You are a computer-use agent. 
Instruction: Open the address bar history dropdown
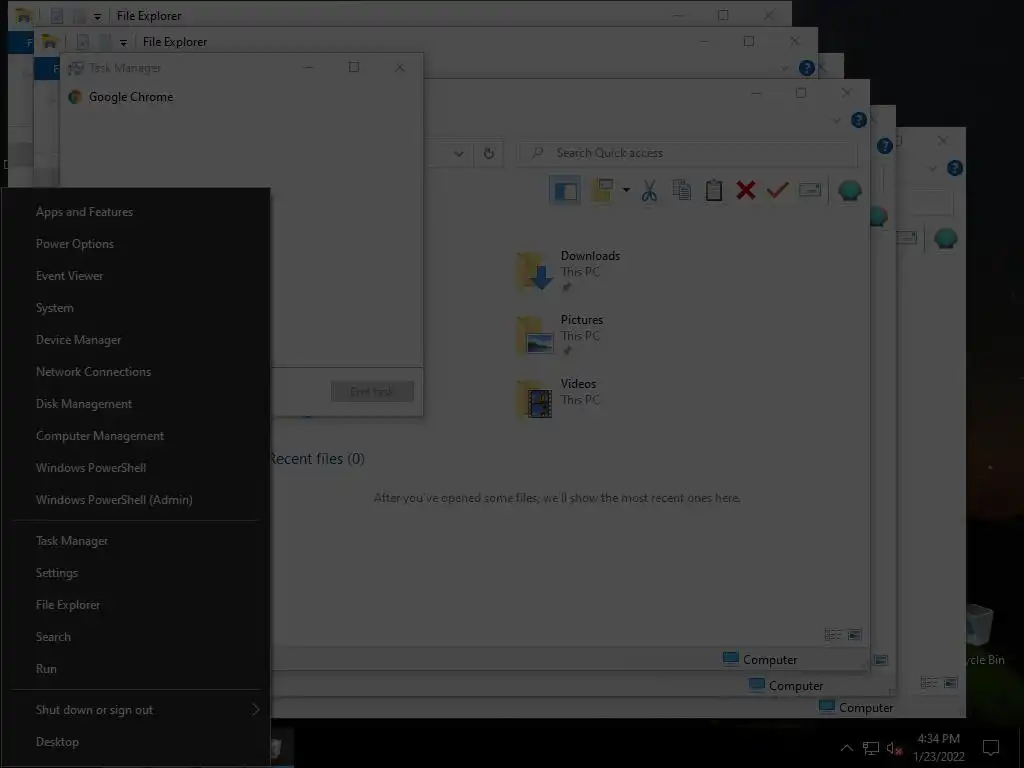point(458,153)
